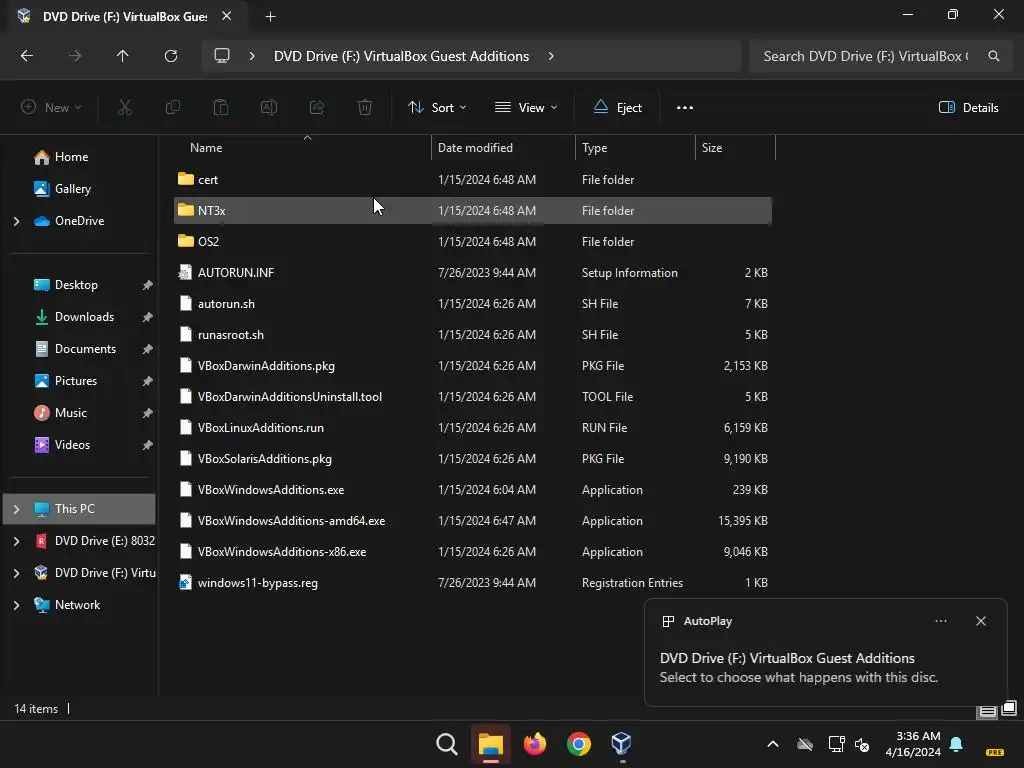Open the AutoPlay notification options ellipsis

point(940,621)
